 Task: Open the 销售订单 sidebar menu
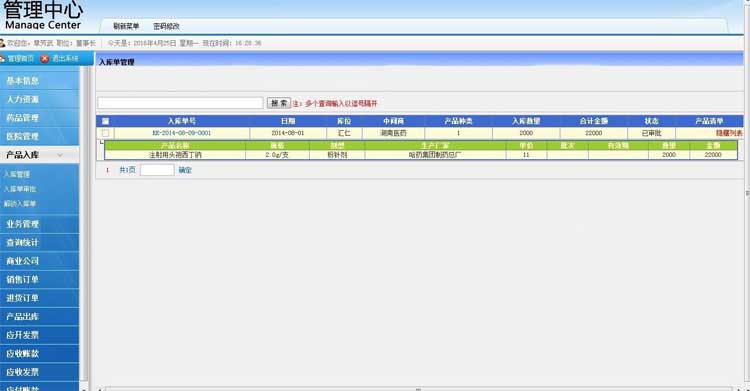coord(40,279)
